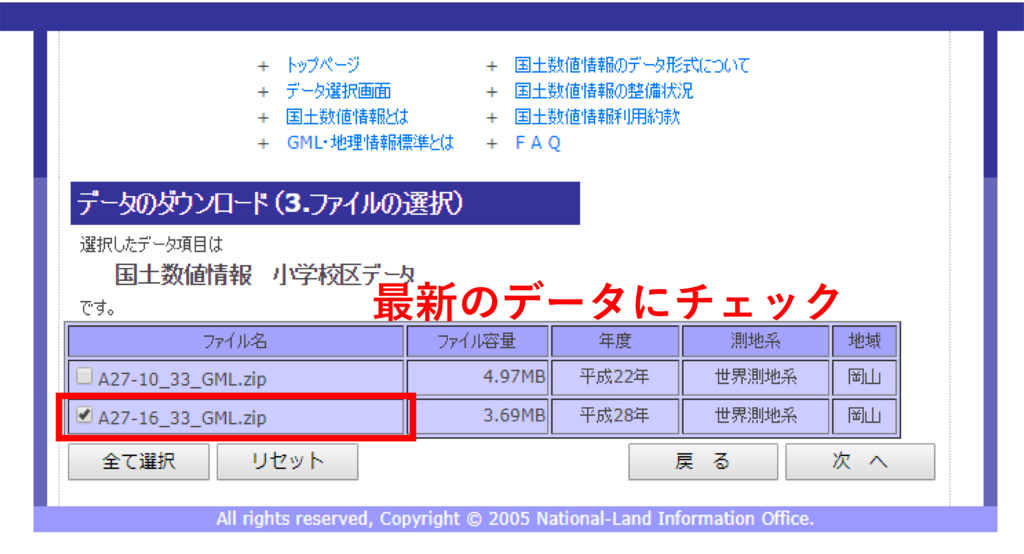1024x554 pixels.
Task: Proceed with the 次へ button
Action: pyautogui.click(x=859, y=461)
